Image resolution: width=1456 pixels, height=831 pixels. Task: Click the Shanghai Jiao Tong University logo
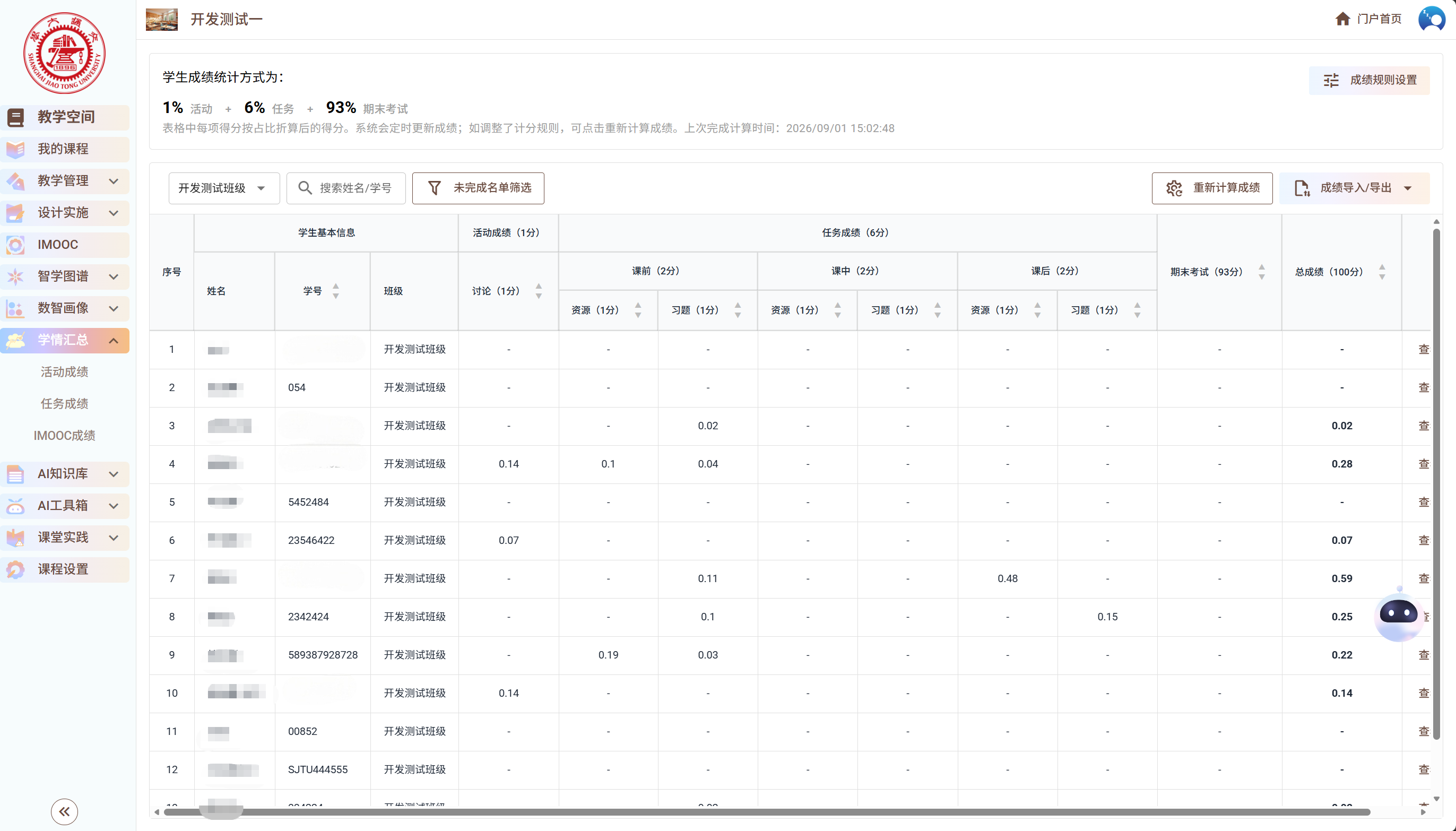(65, 53)
